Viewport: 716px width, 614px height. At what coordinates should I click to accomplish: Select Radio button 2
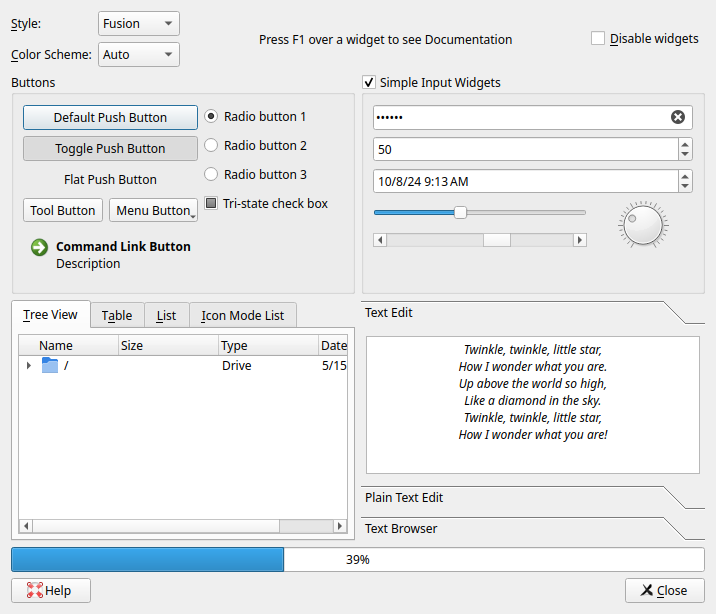pyautogui.click(x=211, y=146)
